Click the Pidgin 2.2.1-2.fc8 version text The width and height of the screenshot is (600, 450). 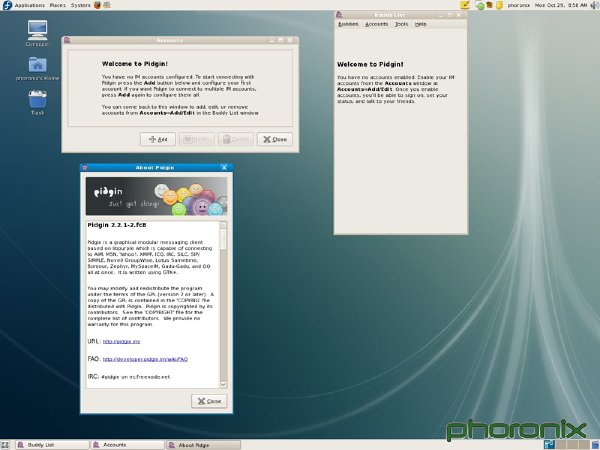tap(117, 225)
